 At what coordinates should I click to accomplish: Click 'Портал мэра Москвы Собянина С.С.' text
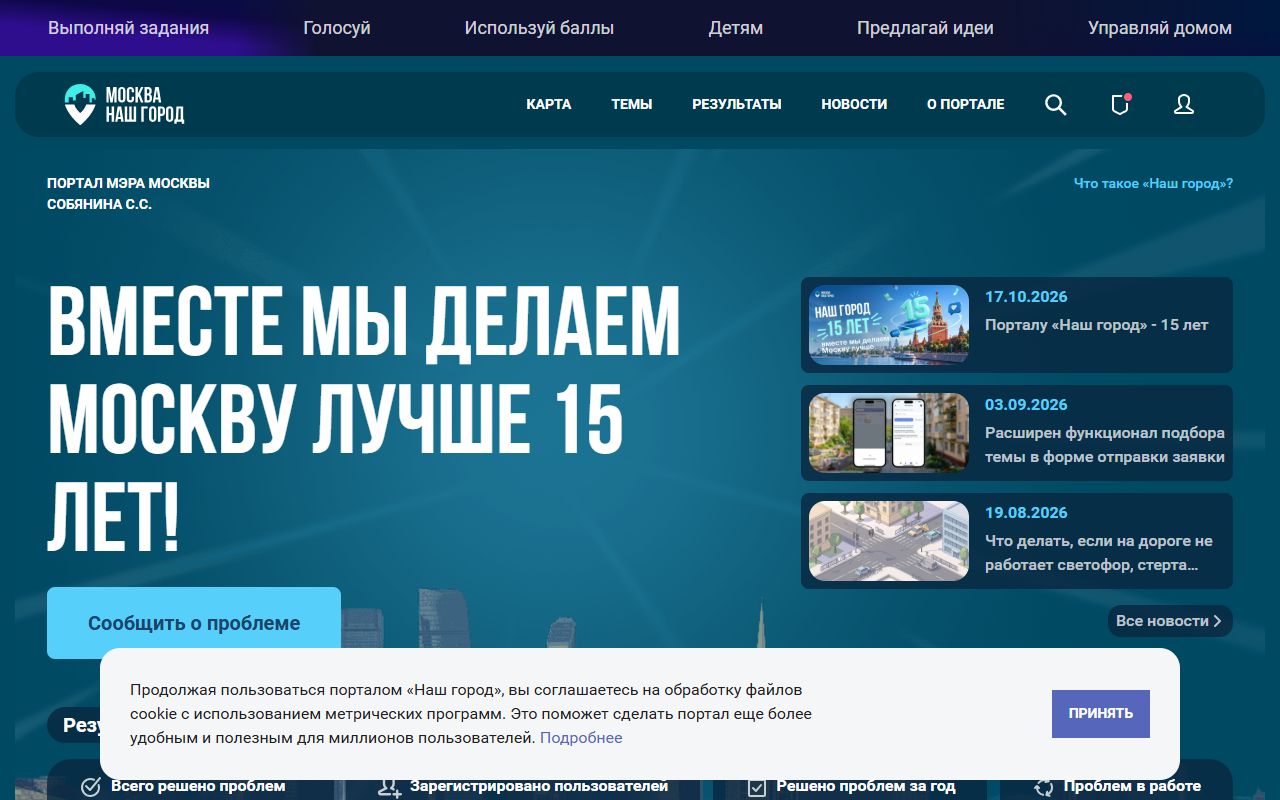[x=128, y=194]
